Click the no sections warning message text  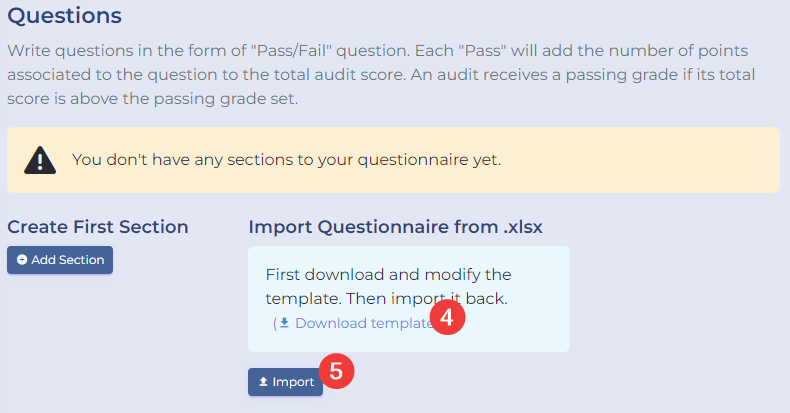[286, 160]
